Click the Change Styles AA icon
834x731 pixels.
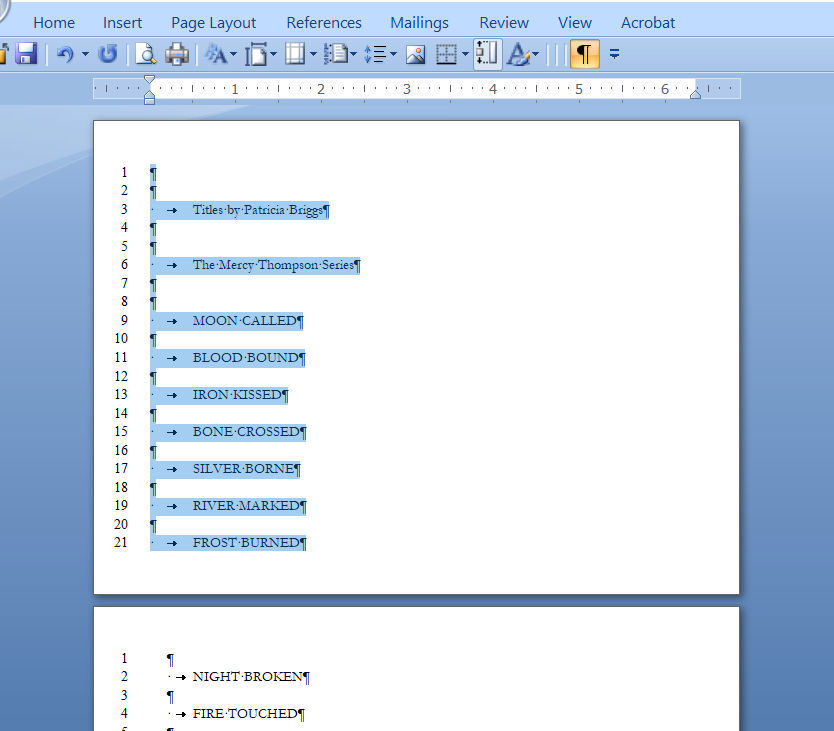(x=216, y=54)
